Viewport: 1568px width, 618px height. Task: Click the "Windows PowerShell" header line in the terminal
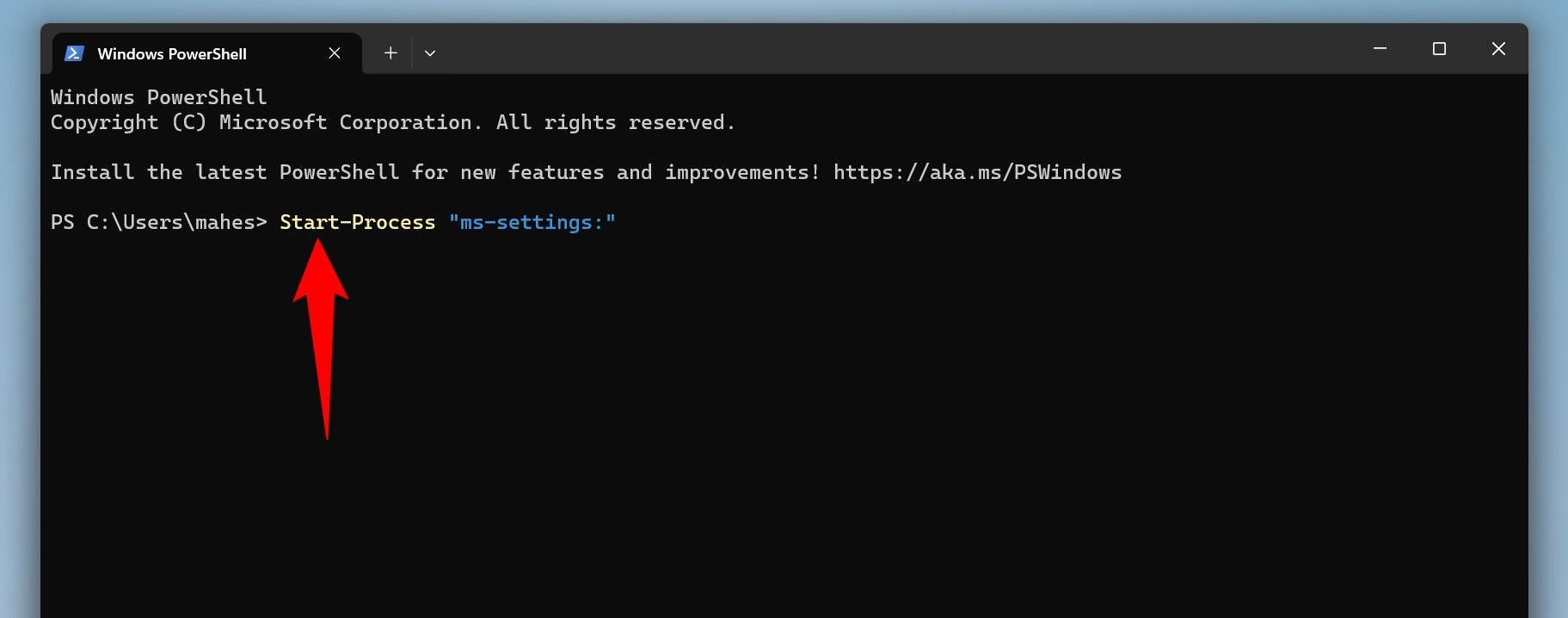coord(158,97)
